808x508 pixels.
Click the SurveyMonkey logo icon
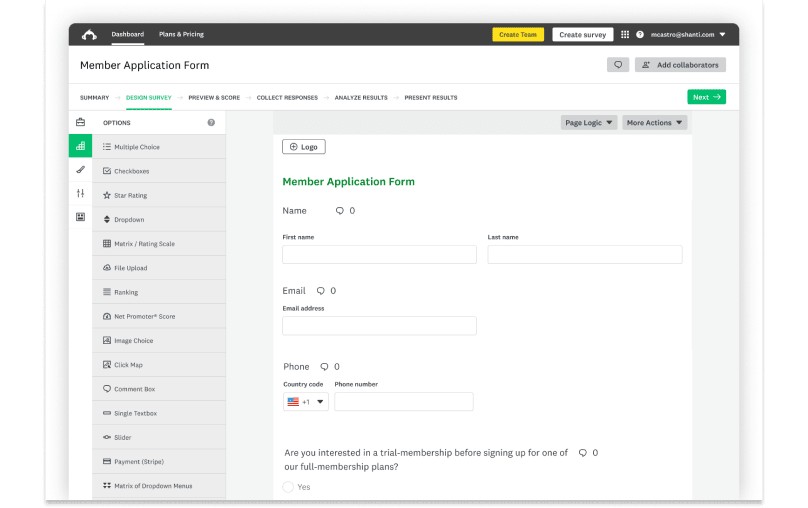[x=89, y=34]
